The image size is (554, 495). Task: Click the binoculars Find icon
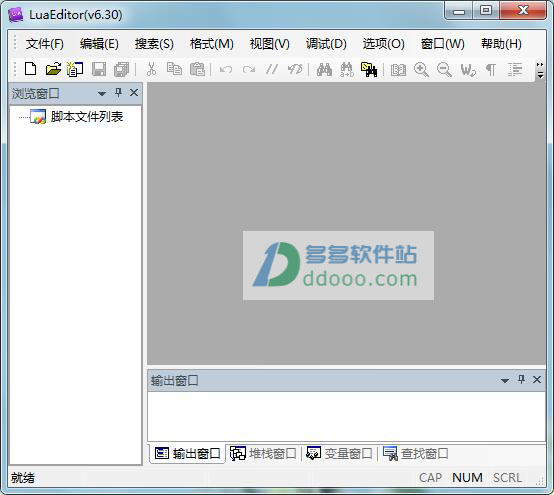pos(324,69)
